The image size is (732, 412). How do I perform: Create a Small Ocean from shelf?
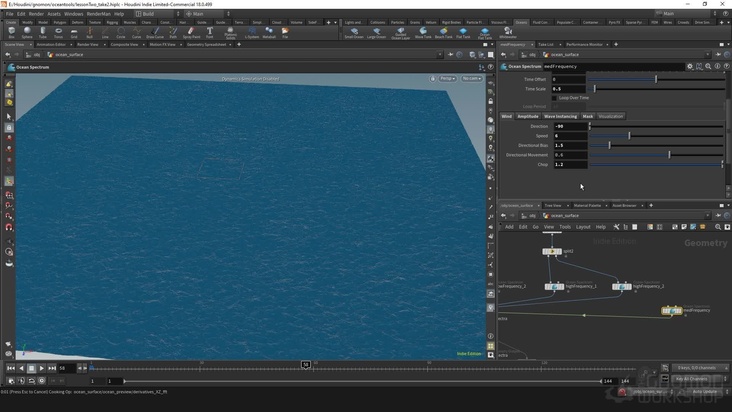354,32
